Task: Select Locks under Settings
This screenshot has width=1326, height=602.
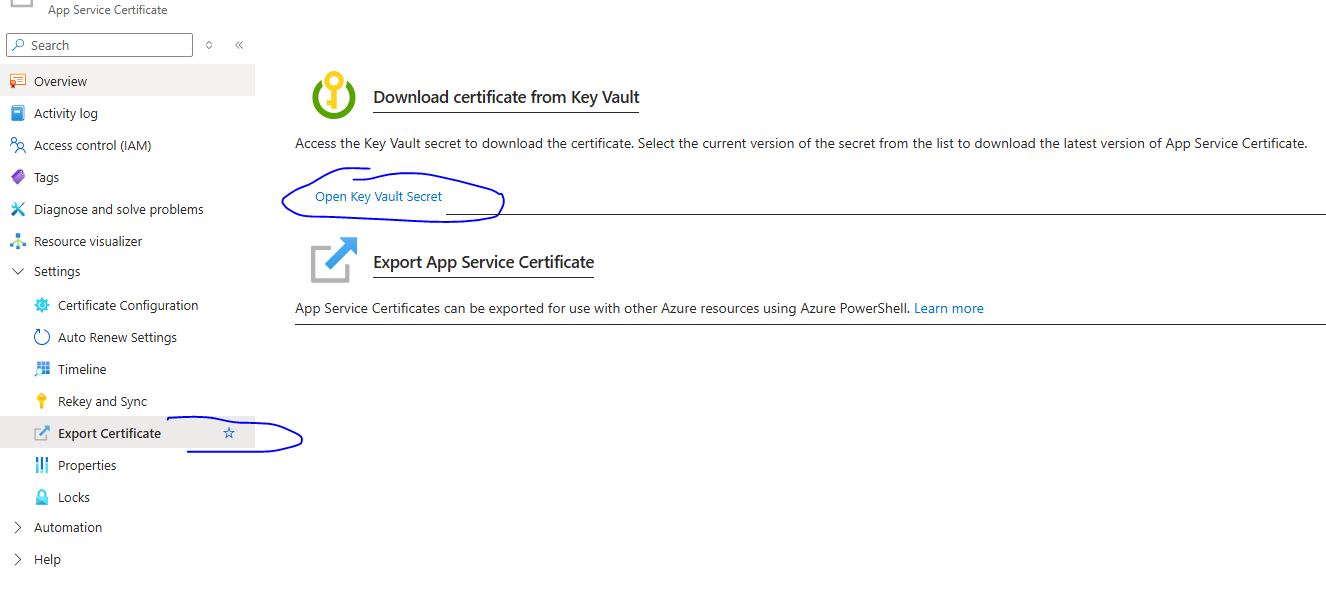Action: 127,497
